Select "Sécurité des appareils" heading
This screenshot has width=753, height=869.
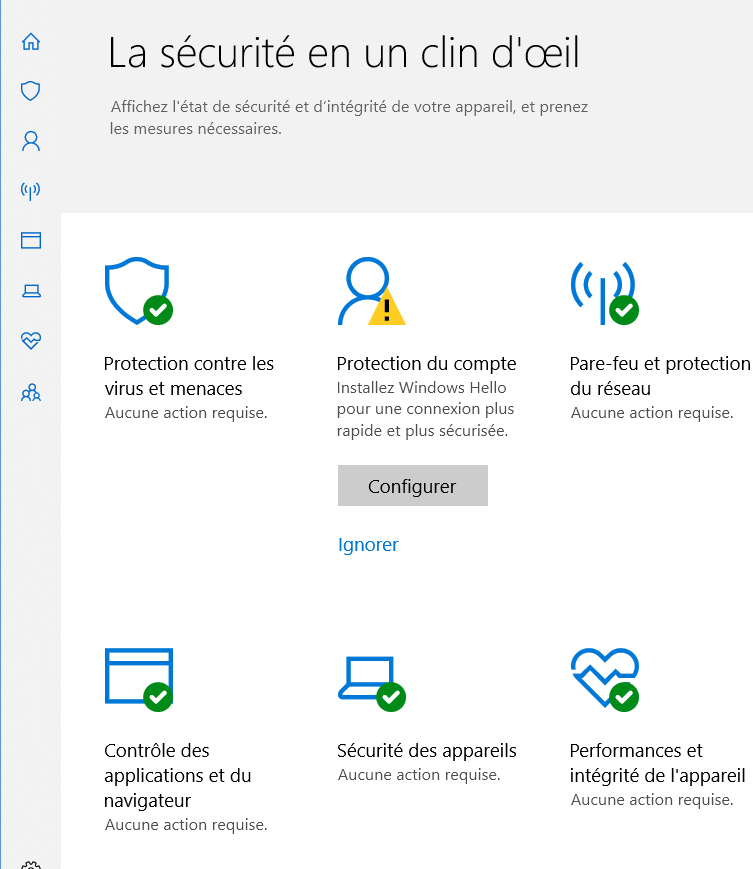click(x=427, y=750)
